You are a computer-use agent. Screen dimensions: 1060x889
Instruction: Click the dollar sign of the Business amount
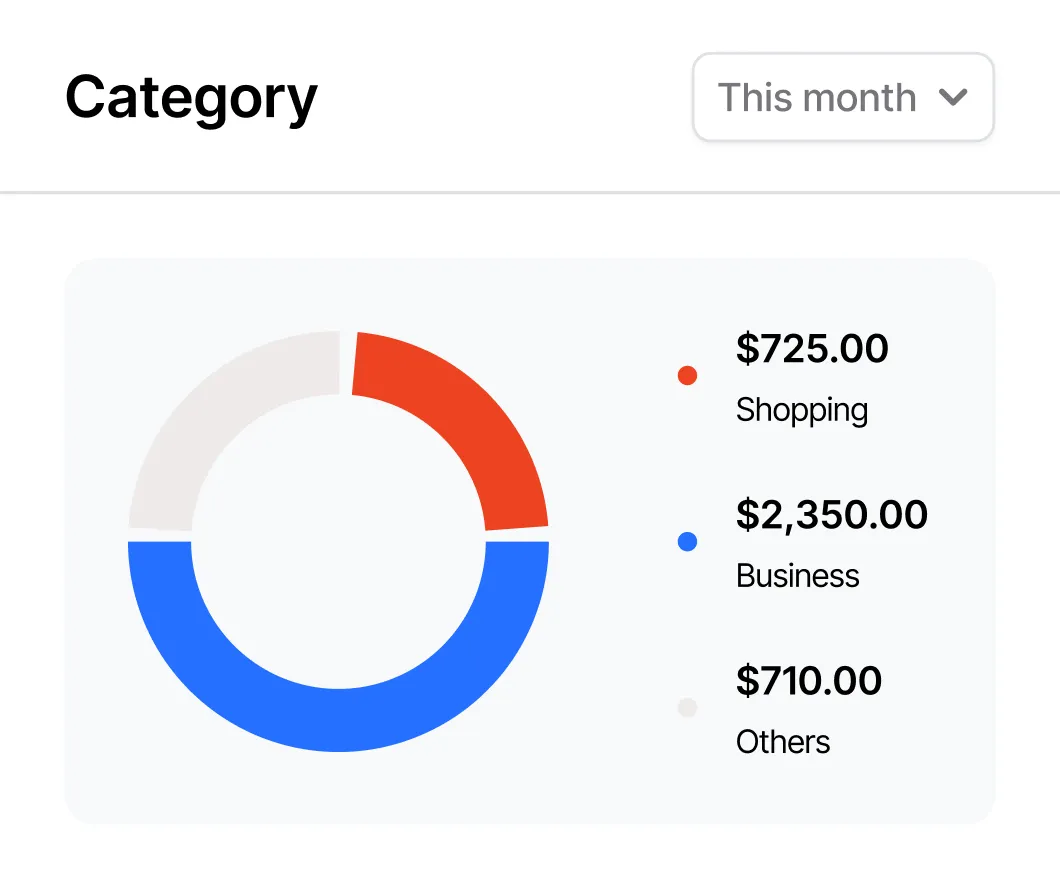coord(747,514)
